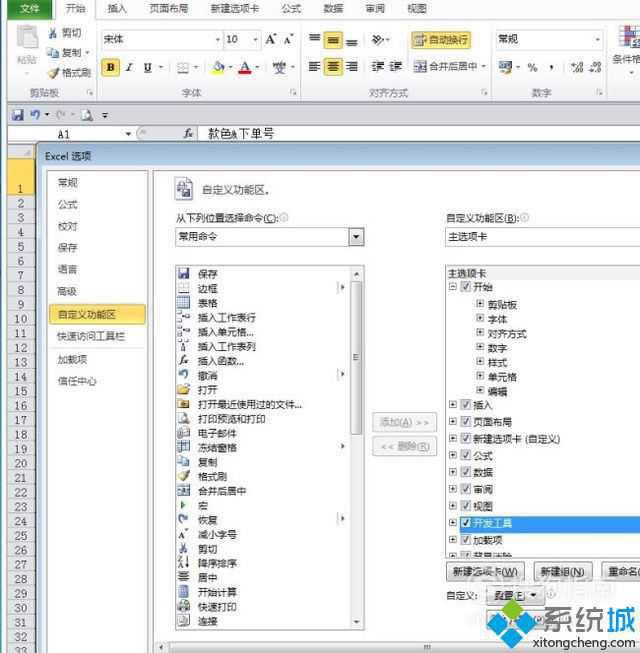Open the 文件 tab
The height and width of the screenshot is (653, 640).
click(29, 9)
